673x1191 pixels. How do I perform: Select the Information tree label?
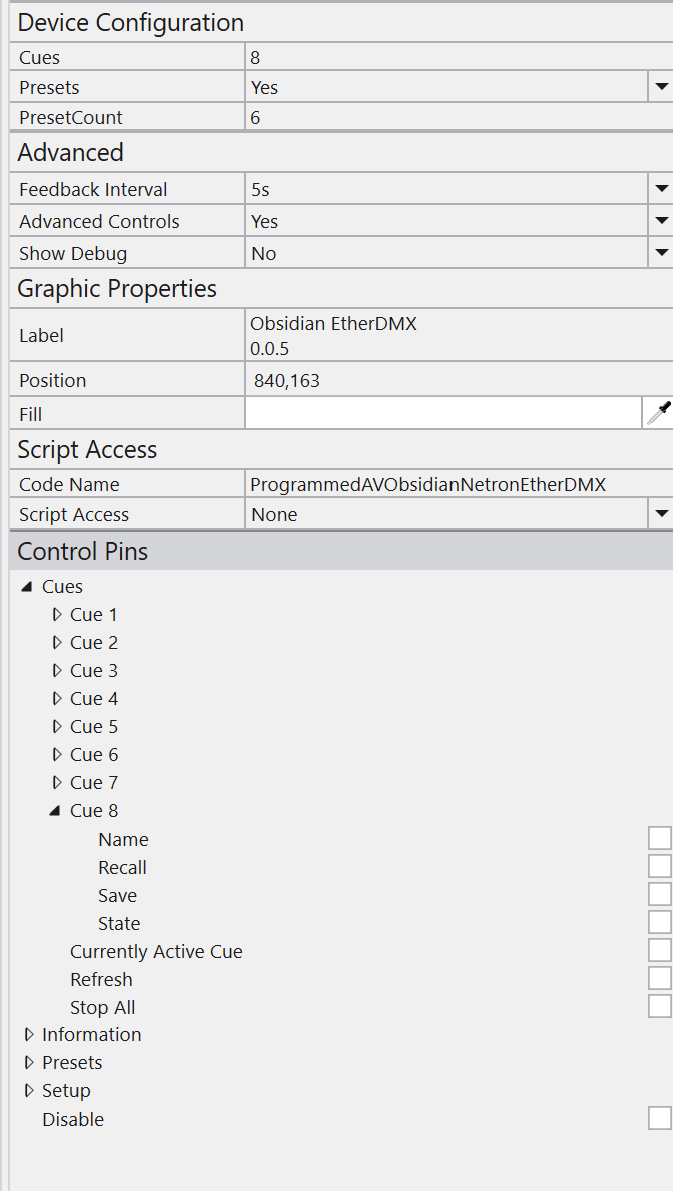(x=92, y=1035)
